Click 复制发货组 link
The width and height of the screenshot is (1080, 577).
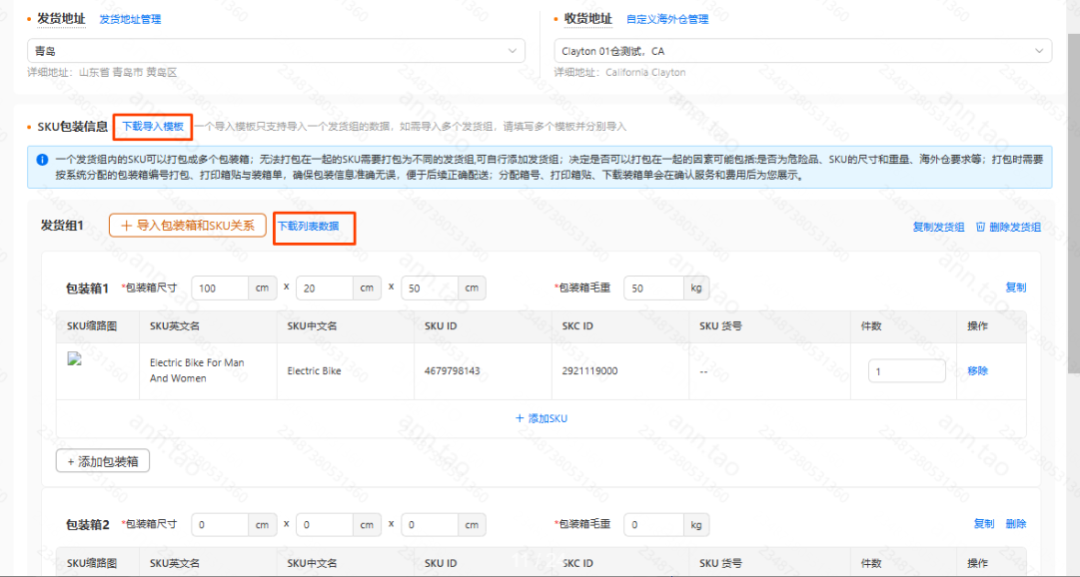click(938, 227)
